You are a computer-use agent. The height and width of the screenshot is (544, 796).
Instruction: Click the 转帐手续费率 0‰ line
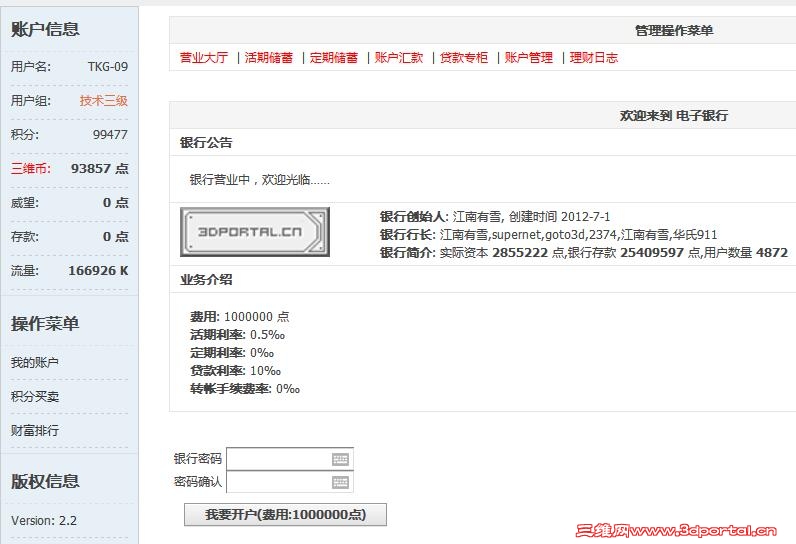(x=245, y=389)
